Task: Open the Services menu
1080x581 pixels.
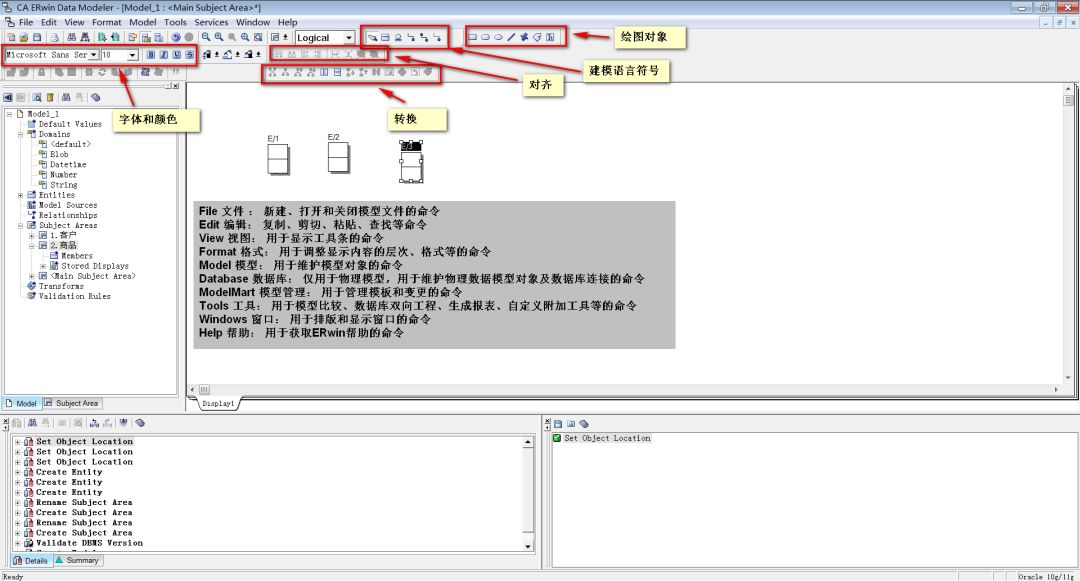Action: [211, 22]
